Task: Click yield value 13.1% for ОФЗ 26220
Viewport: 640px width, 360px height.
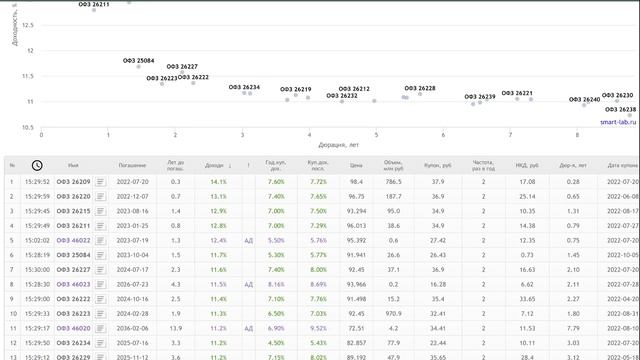Action: pos(218,196)
